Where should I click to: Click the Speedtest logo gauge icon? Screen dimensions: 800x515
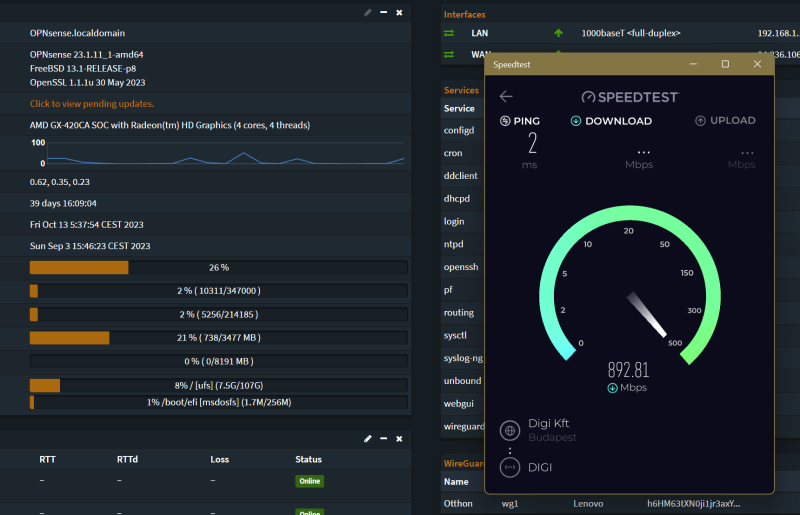point(588,97)
